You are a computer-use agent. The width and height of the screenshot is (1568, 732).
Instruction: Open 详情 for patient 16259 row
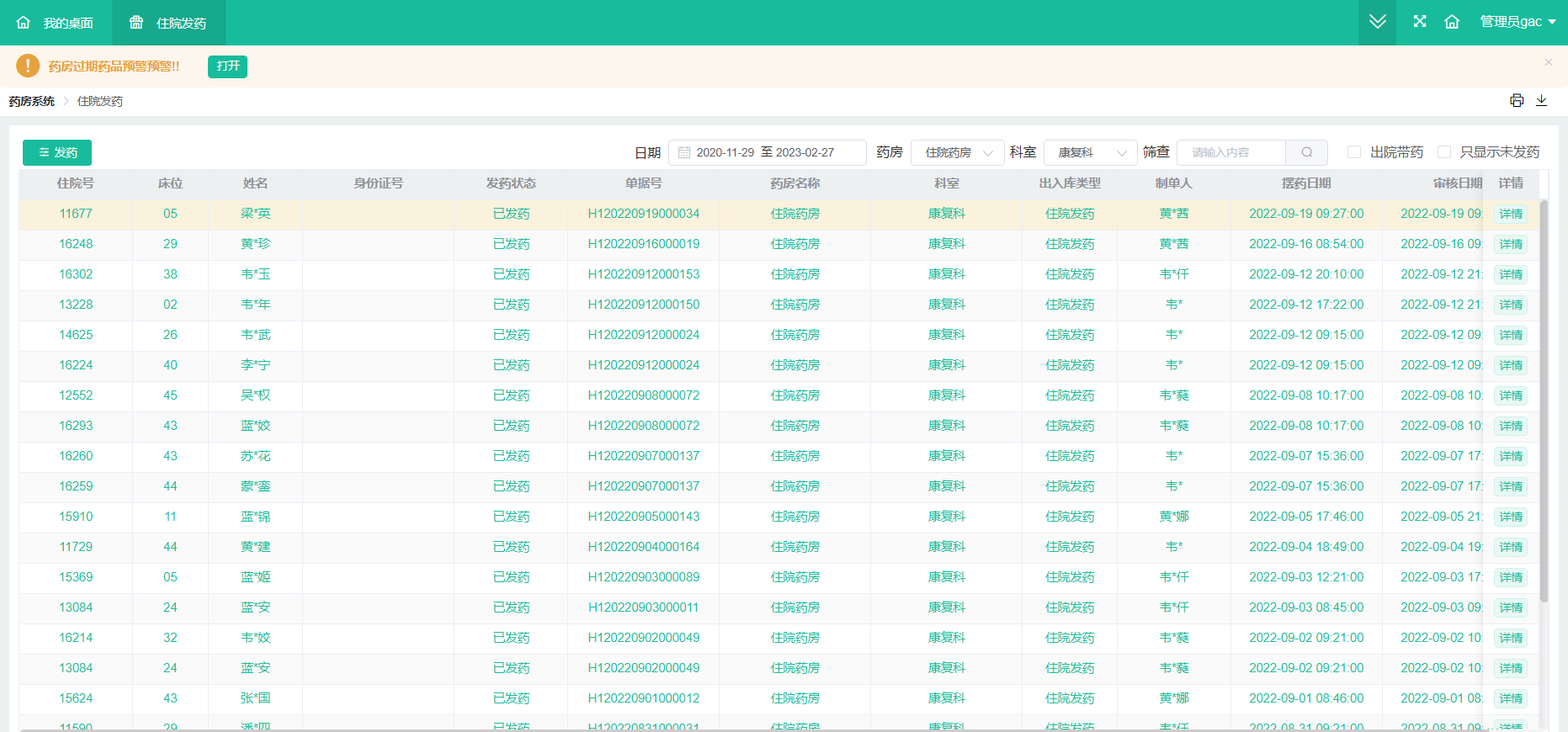point(1511,486)
